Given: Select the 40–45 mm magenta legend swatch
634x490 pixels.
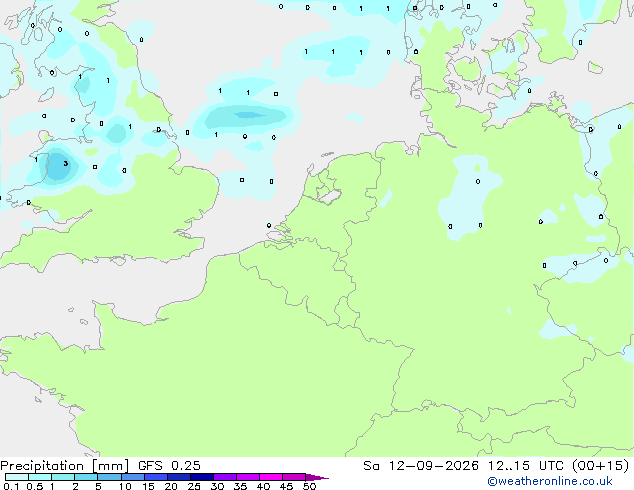Looking at the screenshot, I should pyautogui.click(x=271, y=477).
